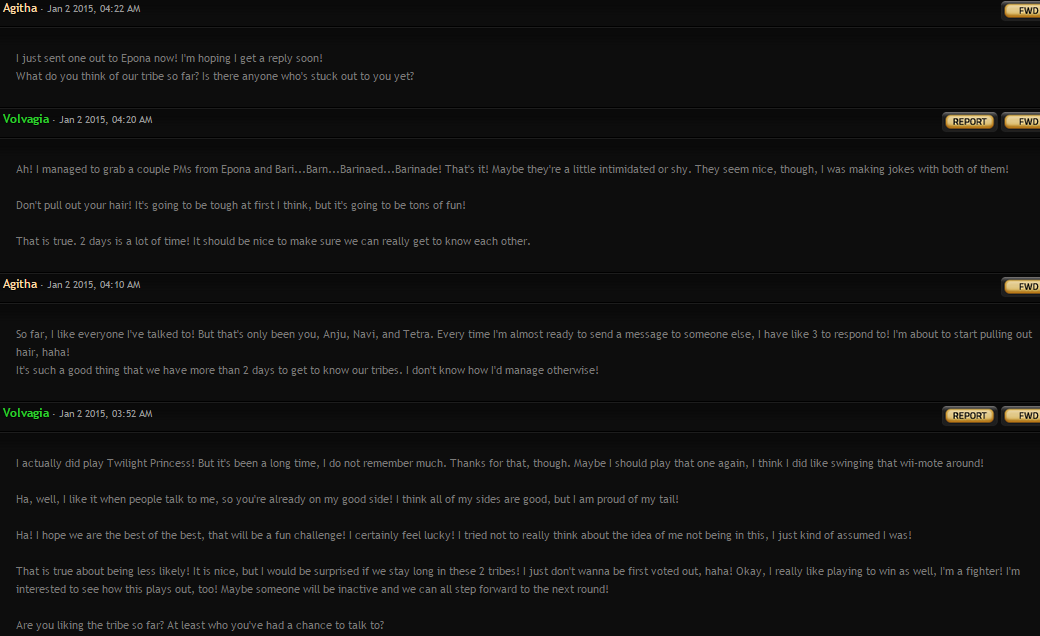Image resolution: width=1040 pixels, height=636 pixels.
Task: Click the "Don't pull out your hair" paragraph
Action: (241, 206)
